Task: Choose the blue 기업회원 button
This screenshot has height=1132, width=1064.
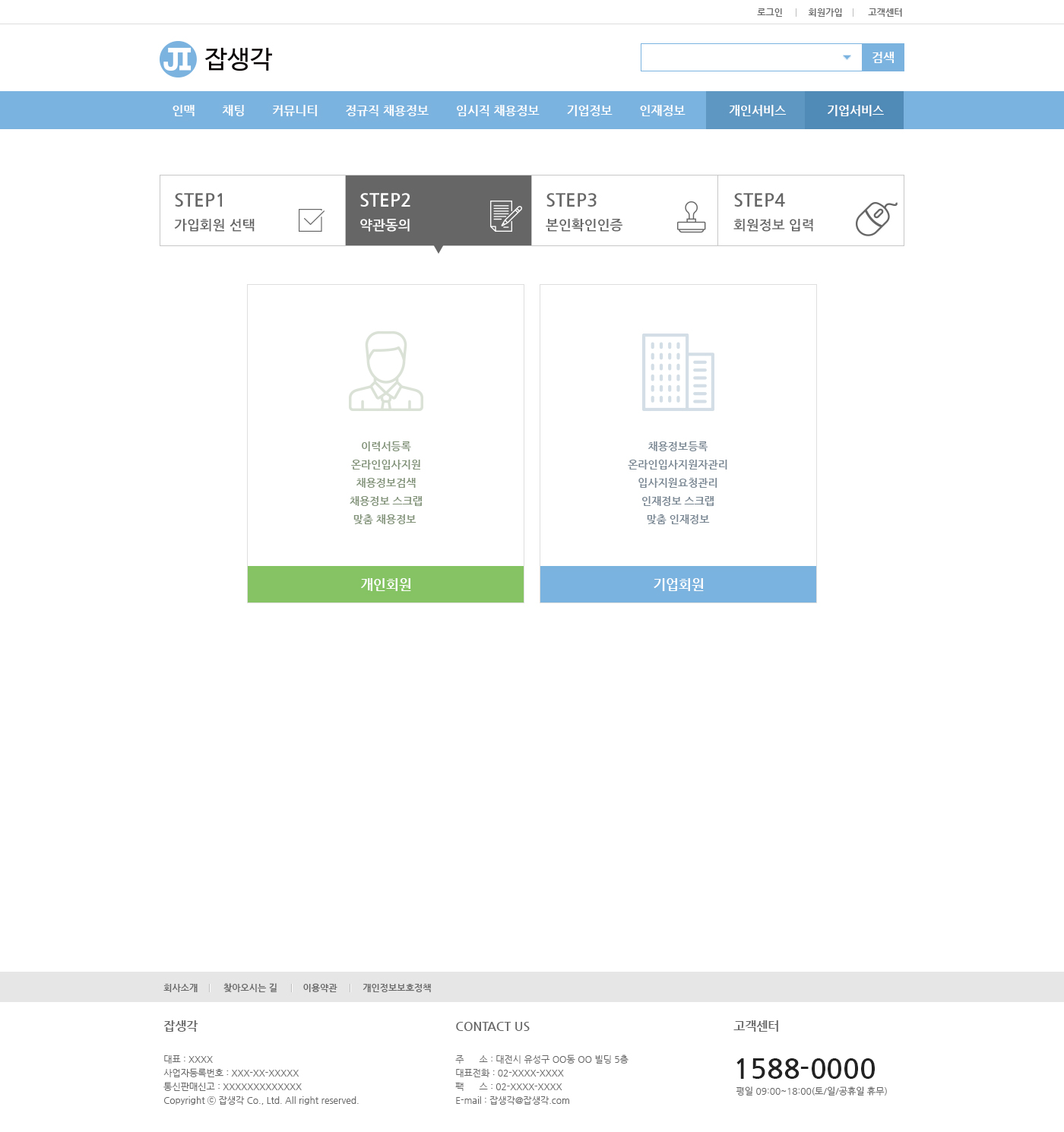Action: click(x=679, y=584)
